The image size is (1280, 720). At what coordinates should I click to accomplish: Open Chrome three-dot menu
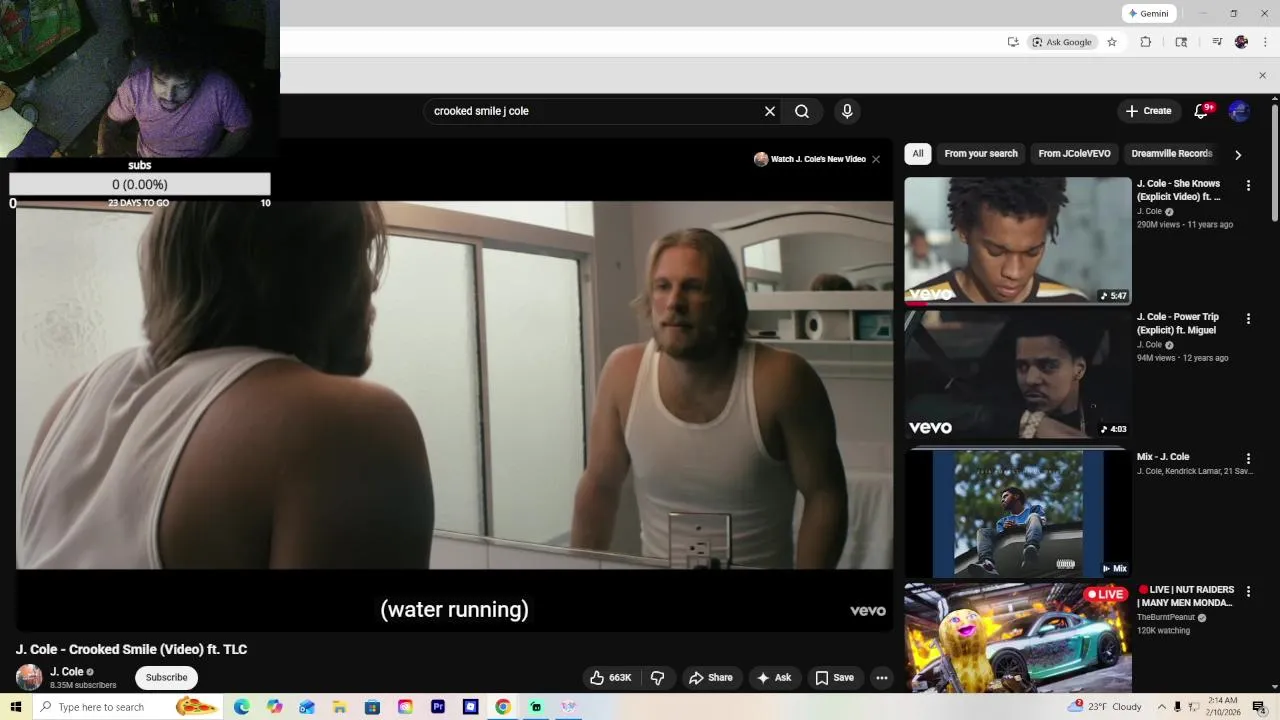tap(1266, 42)
